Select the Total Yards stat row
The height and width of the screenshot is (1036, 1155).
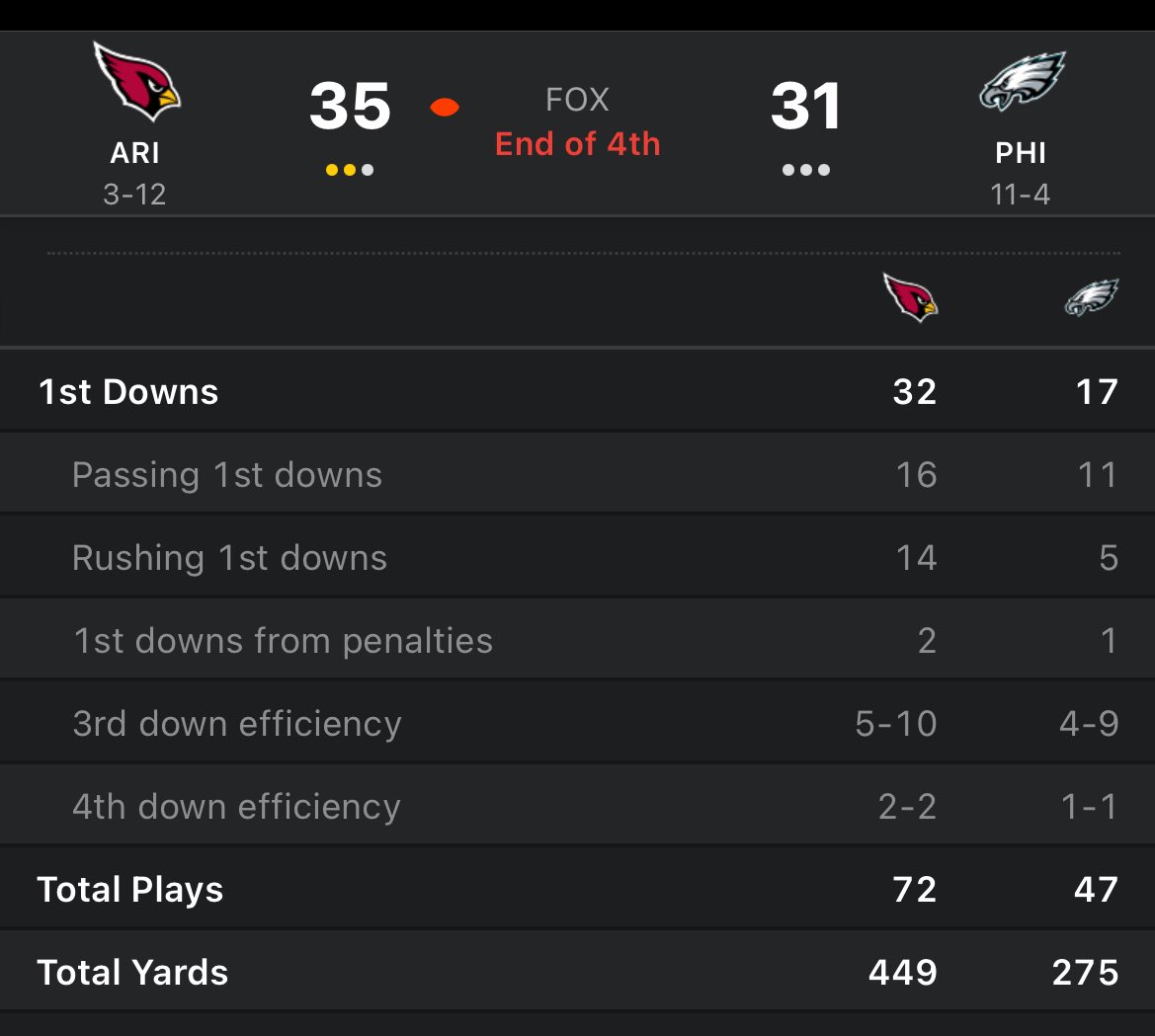tap(577, 972)
